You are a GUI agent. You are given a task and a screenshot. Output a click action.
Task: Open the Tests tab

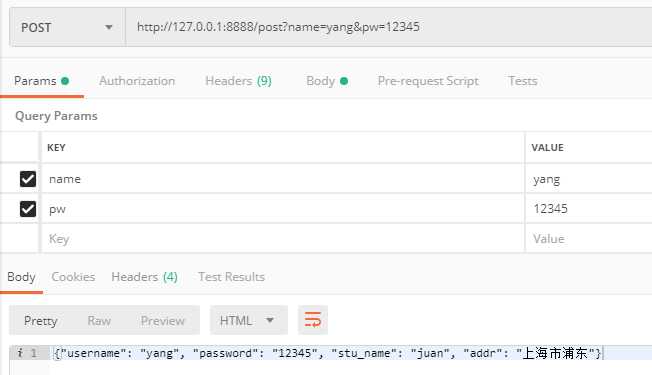(523, 81)
